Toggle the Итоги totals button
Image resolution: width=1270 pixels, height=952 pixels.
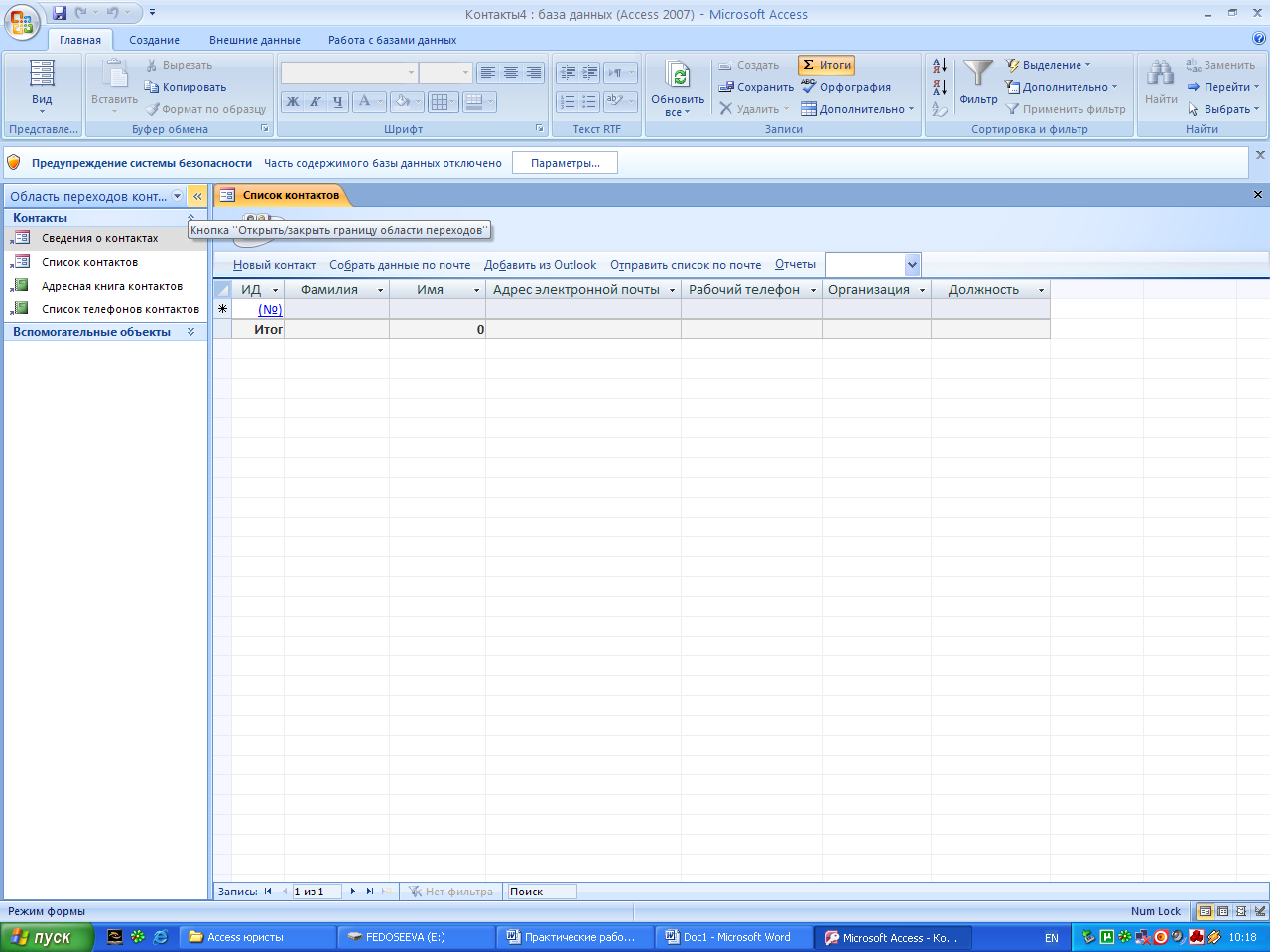coord(826,65)
